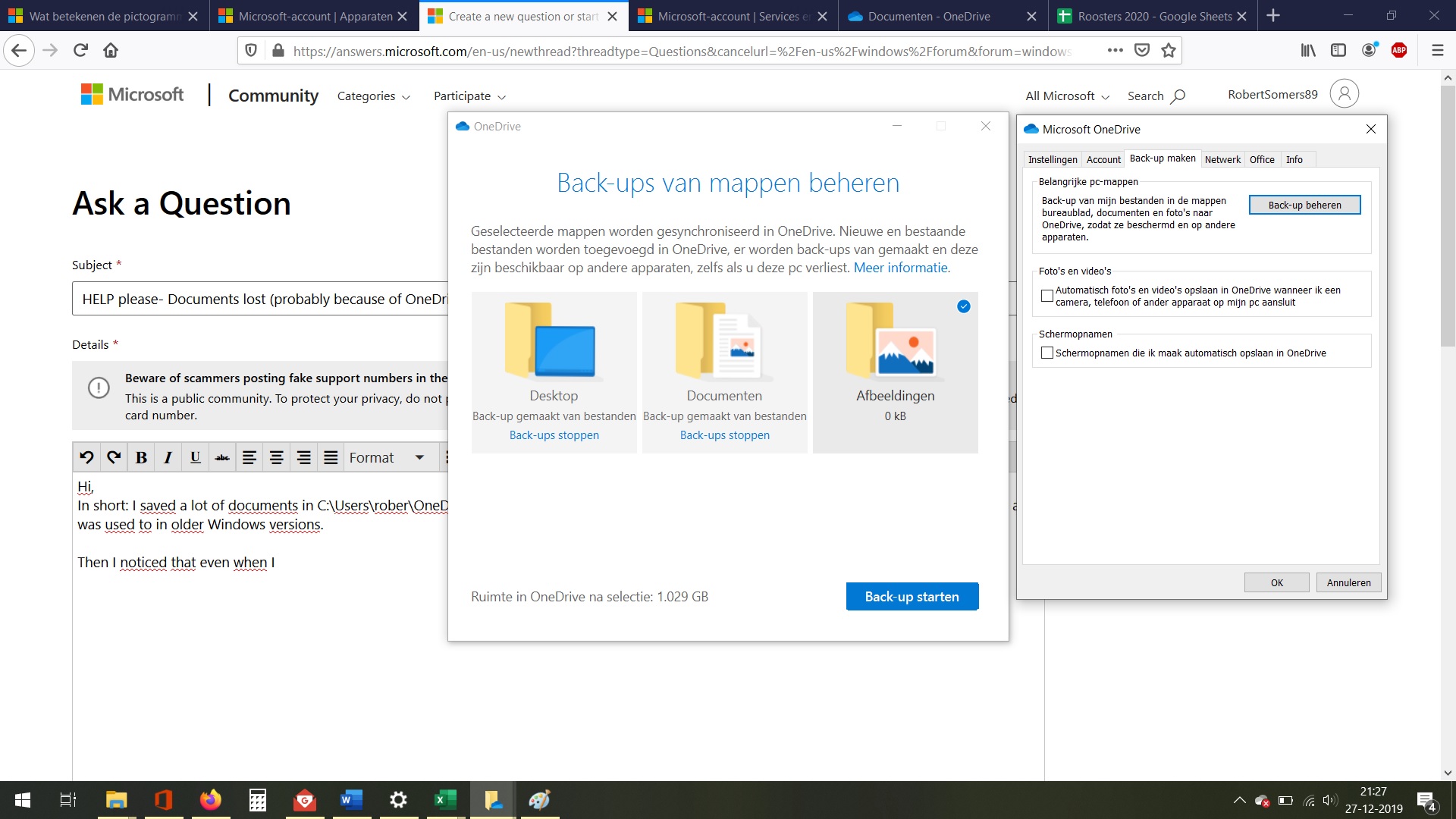Click Firefox home button

(x=111, y=51)
